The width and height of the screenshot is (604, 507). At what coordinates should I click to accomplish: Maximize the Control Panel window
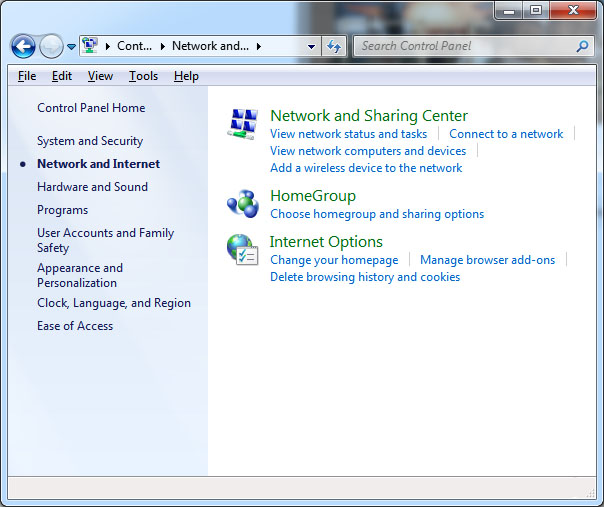coord(536,10)
